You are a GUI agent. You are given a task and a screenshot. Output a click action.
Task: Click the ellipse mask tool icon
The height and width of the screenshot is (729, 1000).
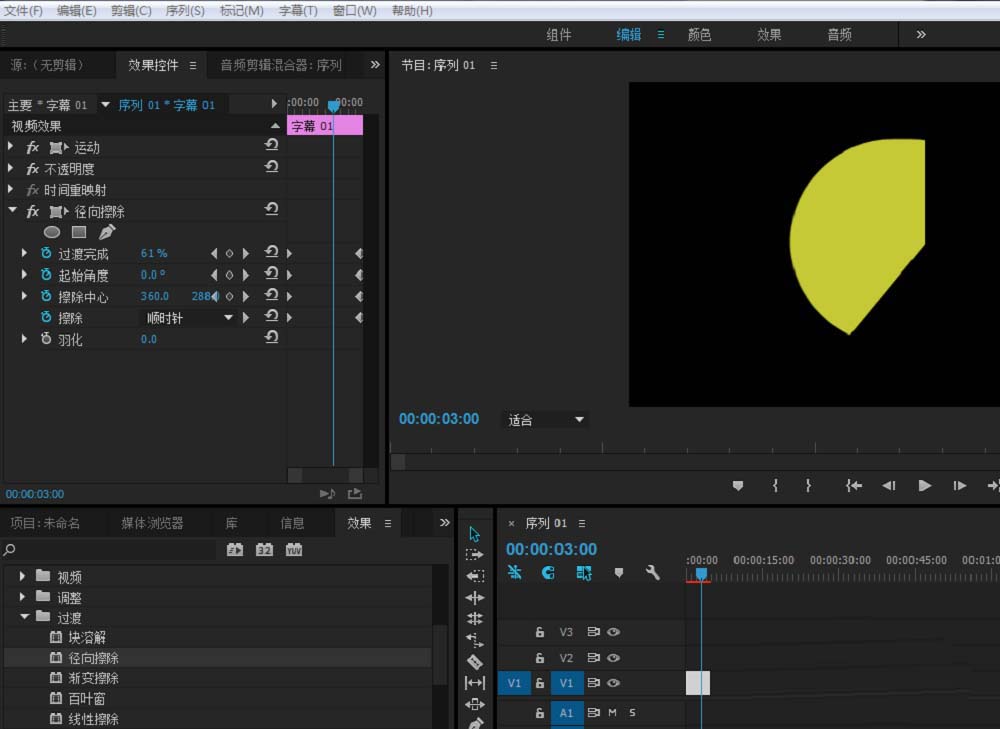pyautogui.click(x=52, y=232)
